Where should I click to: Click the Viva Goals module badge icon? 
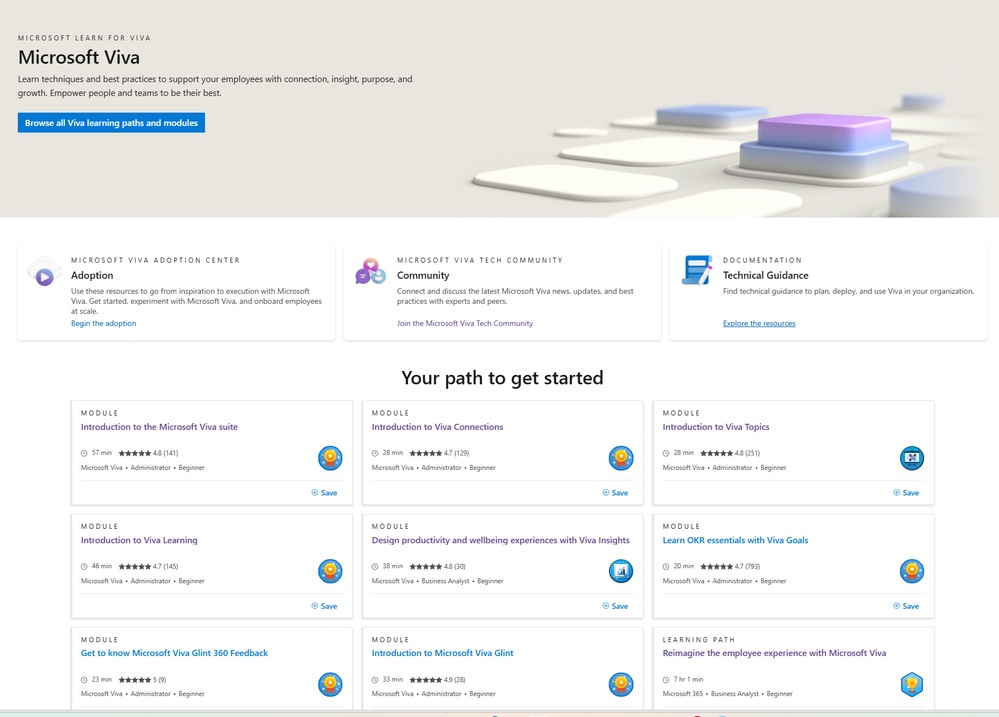(x=912, y=571)
